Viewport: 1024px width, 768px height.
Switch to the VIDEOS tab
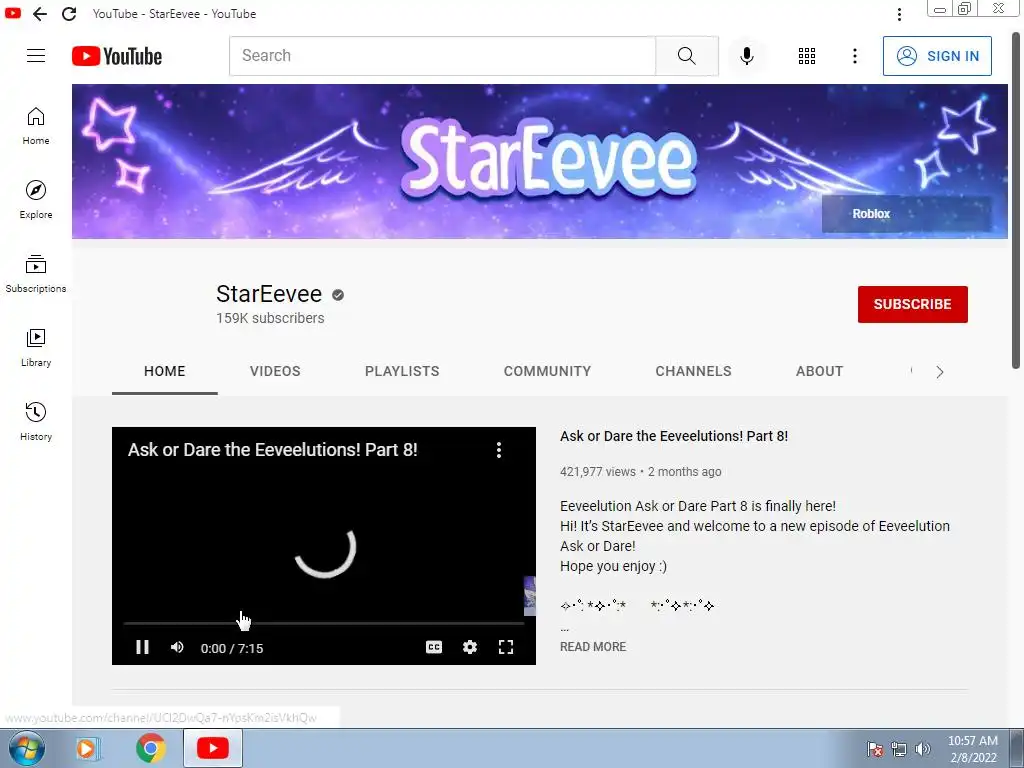275,372
